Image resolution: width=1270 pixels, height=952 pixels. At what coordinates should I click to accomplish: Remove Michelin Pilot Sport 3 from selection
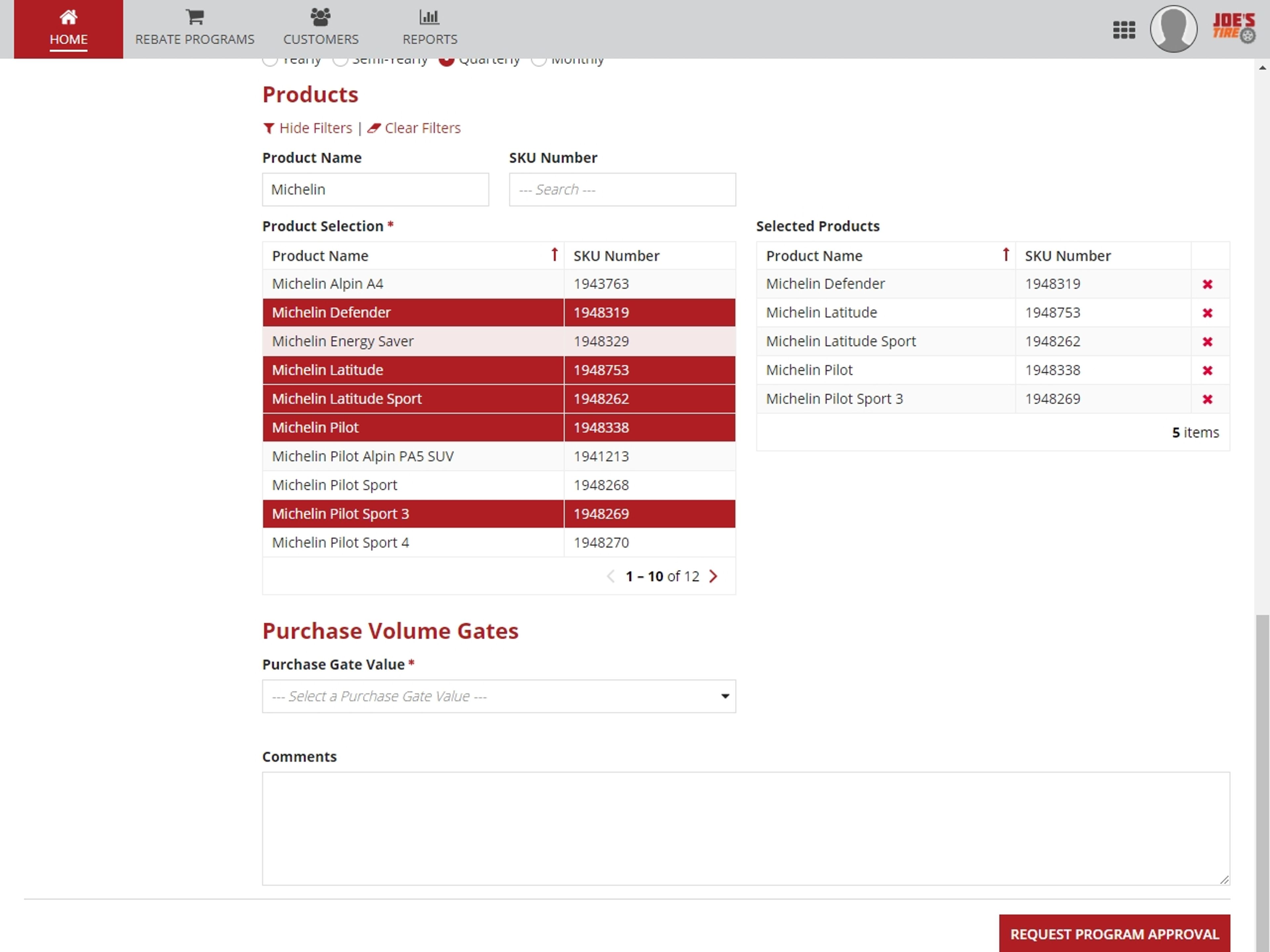(x=1207, y=399)
